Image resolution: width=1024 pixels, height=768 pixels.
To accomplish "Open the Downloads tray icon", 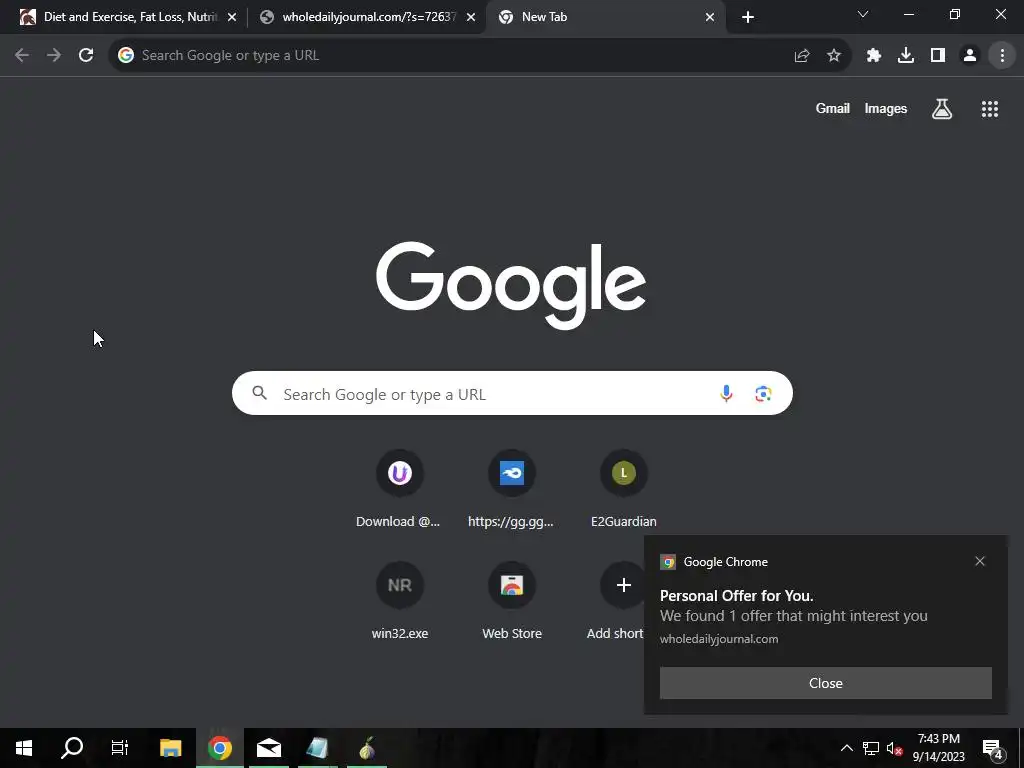I will pos(906,56).
